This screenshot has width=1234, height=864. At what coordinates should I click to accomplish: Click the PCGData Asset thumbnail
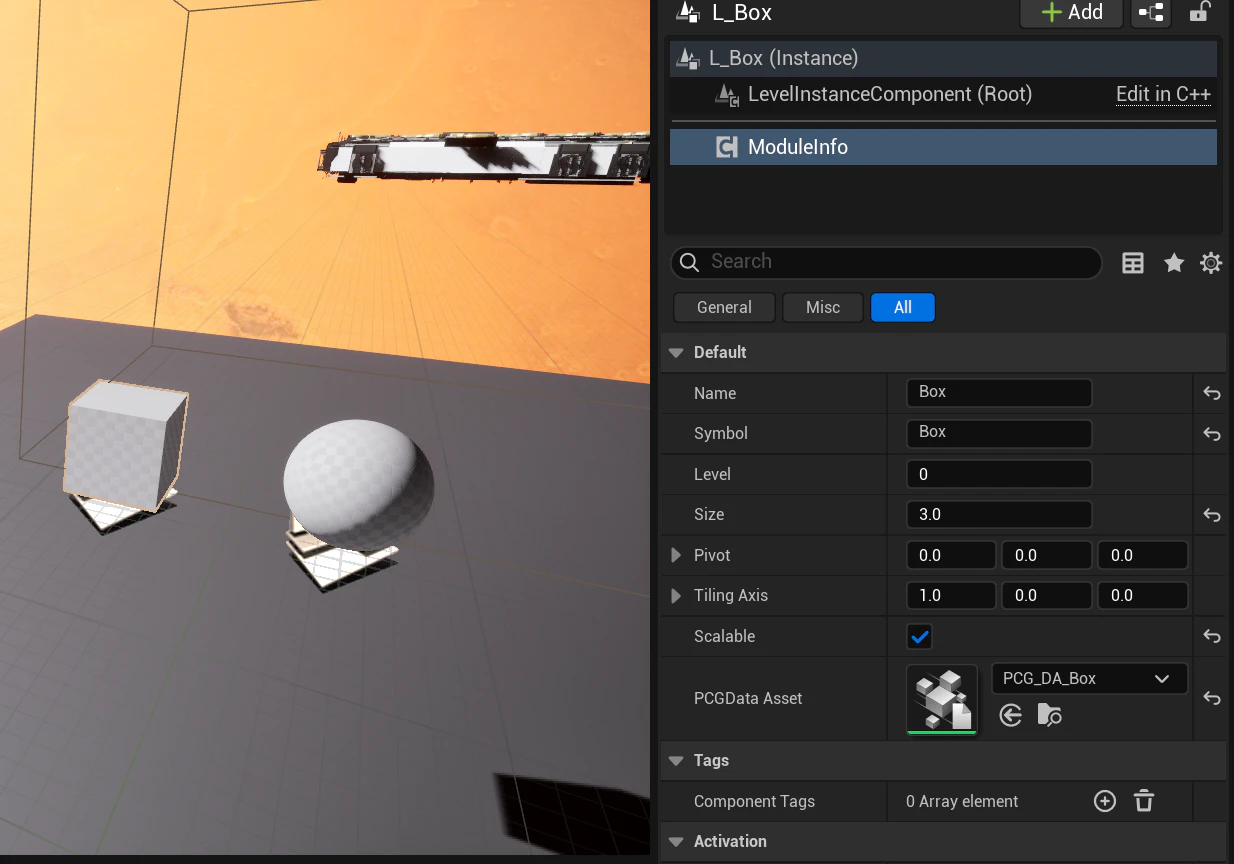(x=942, y=699)
